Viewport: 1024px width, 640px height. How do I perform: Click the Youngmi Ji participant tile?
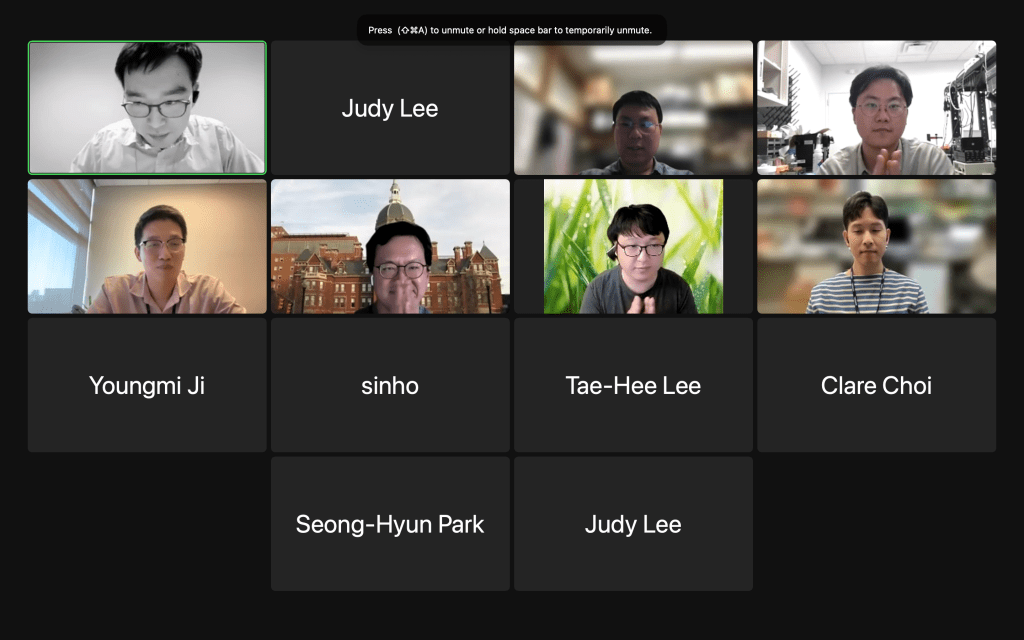(147, 385)
